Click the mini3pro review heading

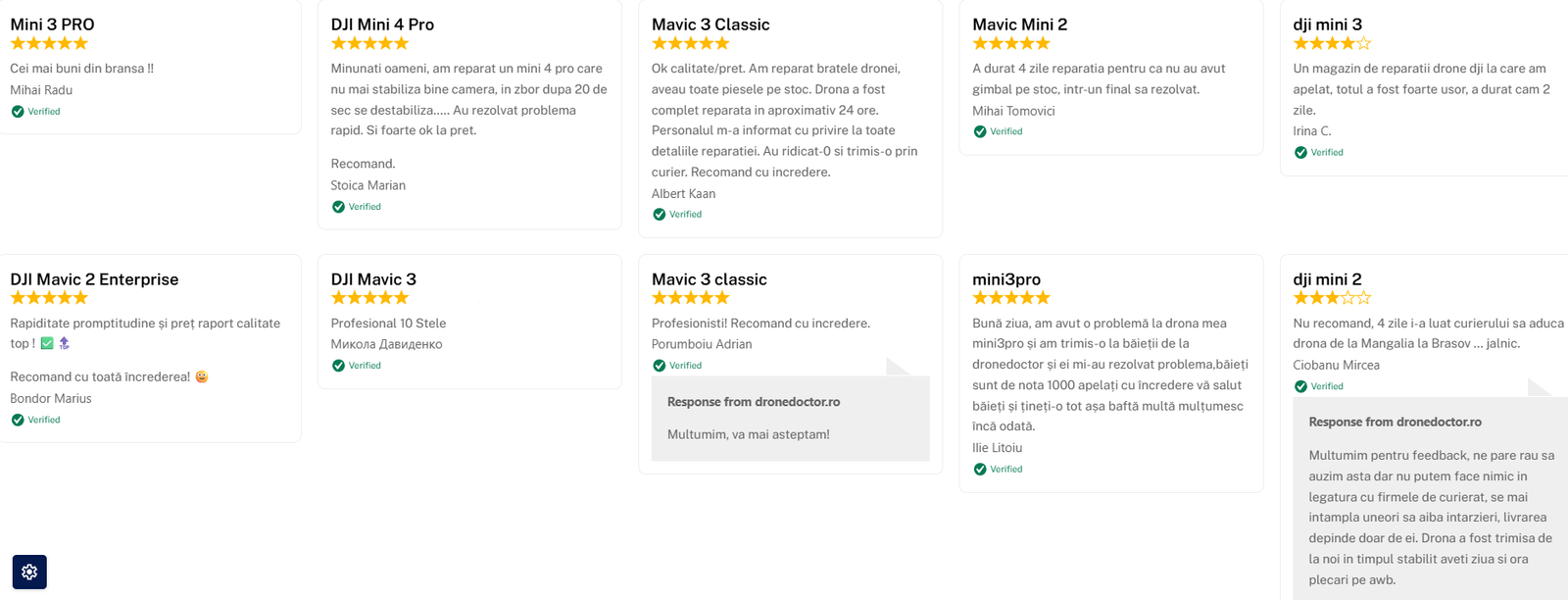point(1006,279)
